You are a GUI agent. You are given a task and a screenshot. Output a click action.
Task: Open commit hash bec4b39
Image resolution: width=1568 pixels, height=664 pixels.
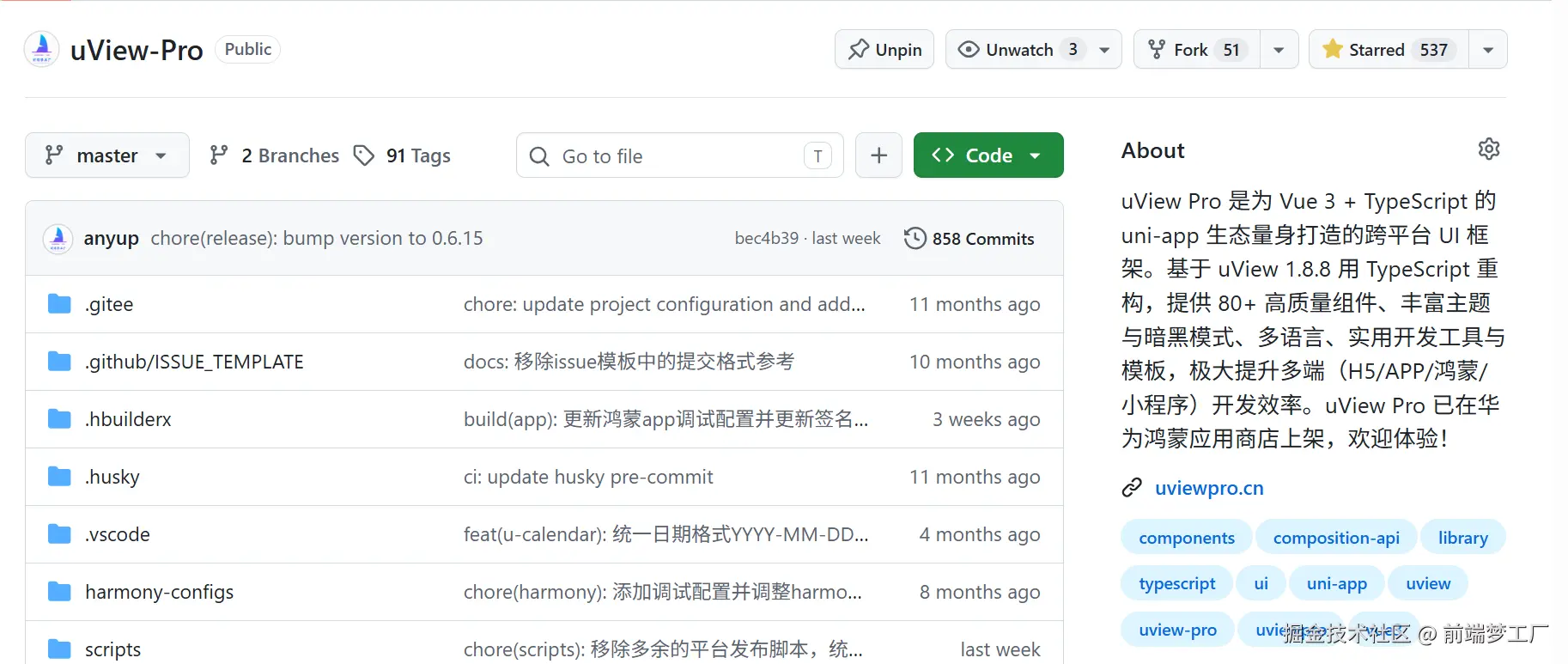(x=767, y=238)
